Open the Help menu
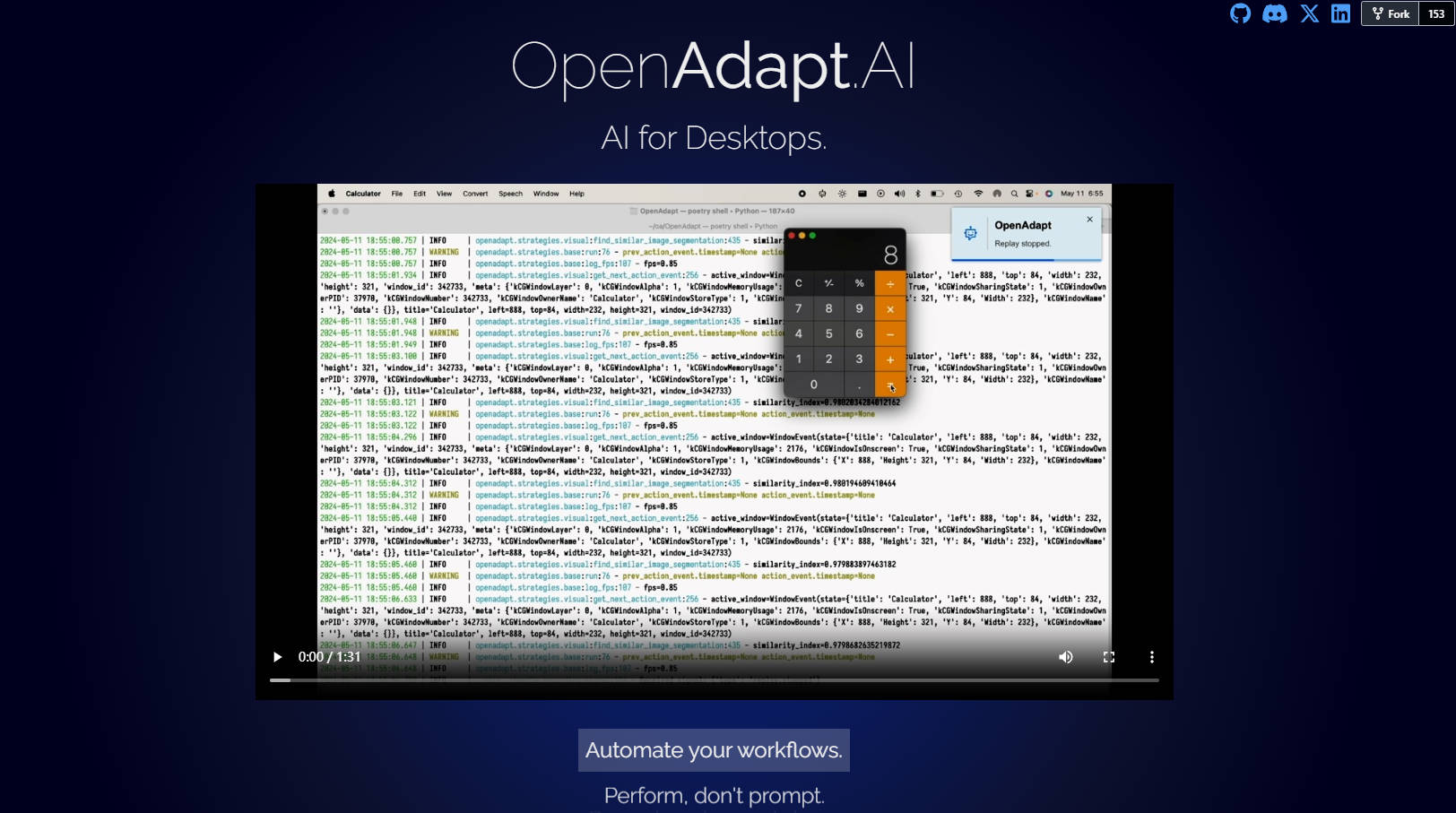 (x=576, y=193)
